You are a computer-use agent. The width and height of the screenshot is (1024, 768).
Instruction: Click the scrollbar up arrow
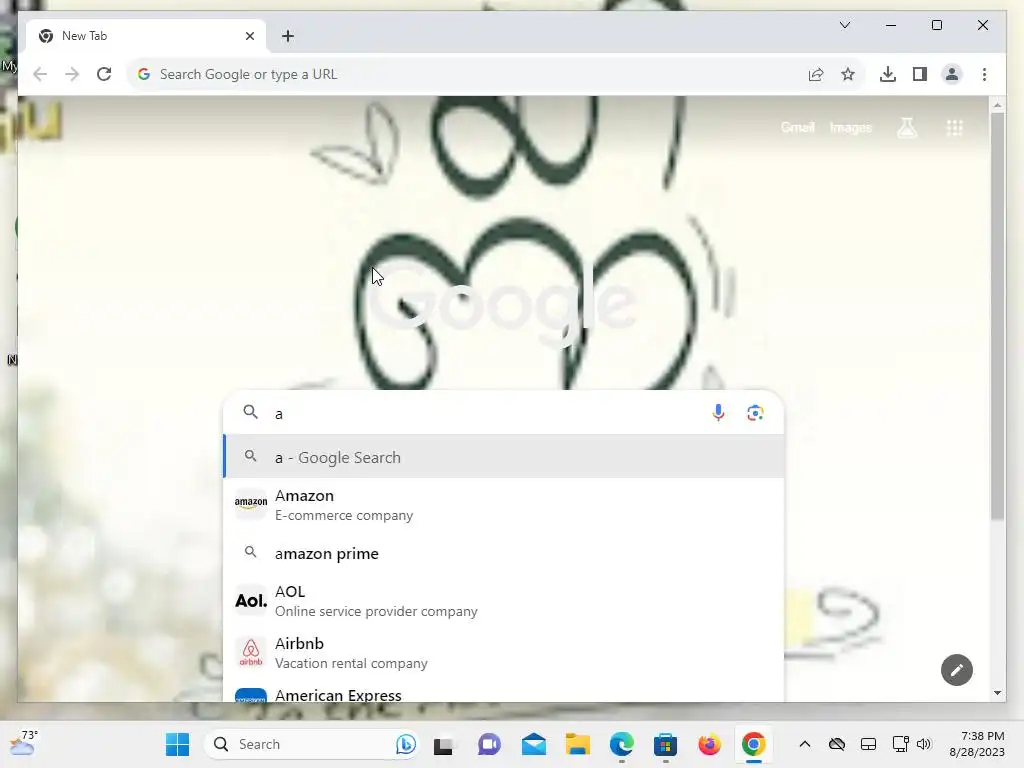point(997,104)
